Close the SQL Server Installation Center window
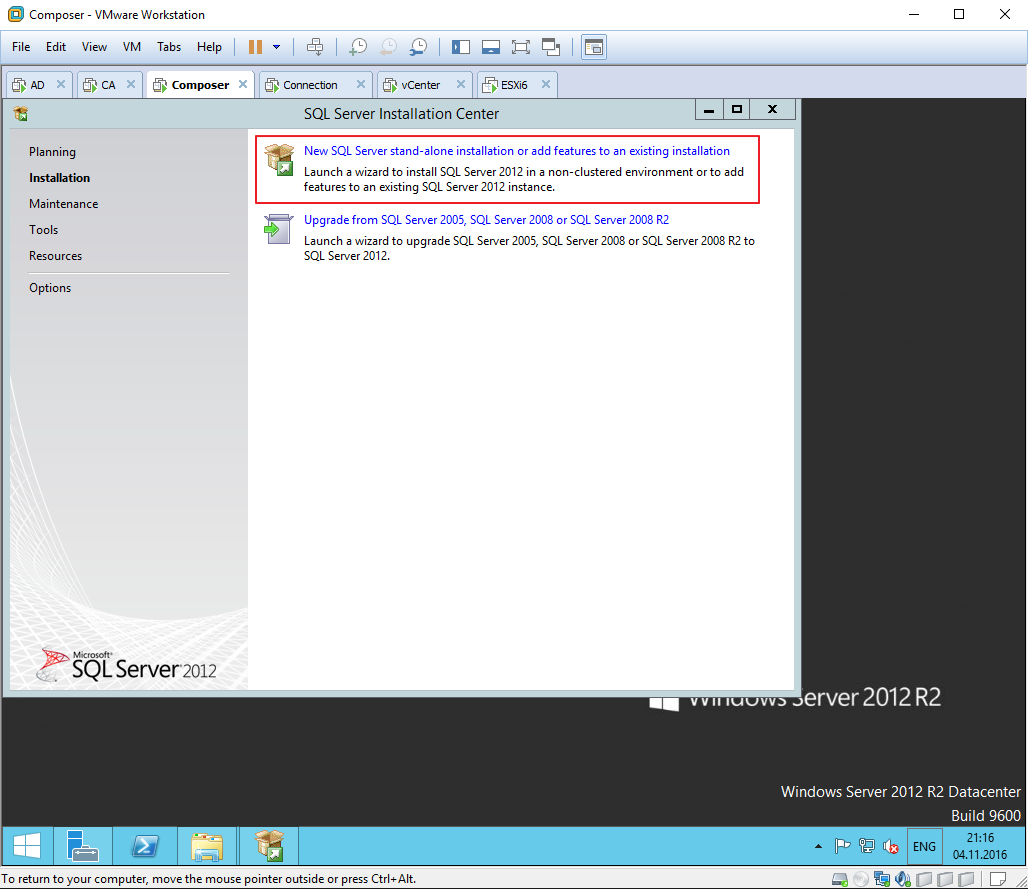Viewport: 1028px width, 889px height. pyautogui.click(x=772, y=109)
